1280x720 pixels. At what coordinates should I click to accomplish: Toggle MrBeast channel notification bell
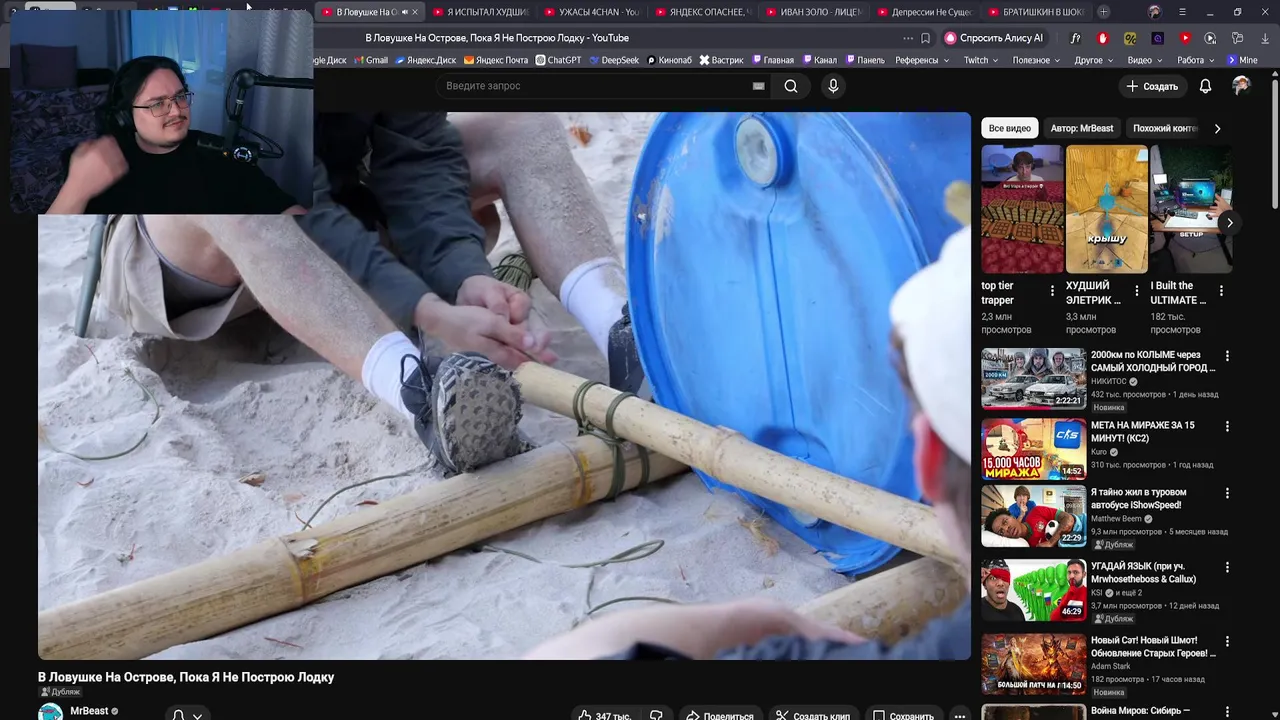tap(187, 715)
